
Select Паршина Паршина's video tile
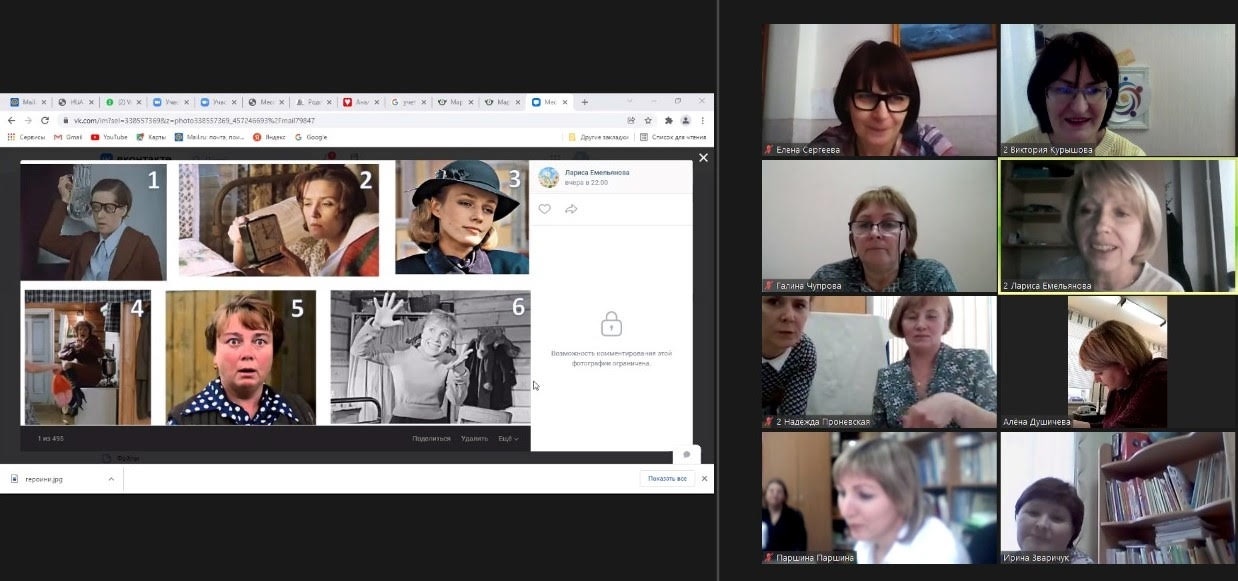(879, 498)
